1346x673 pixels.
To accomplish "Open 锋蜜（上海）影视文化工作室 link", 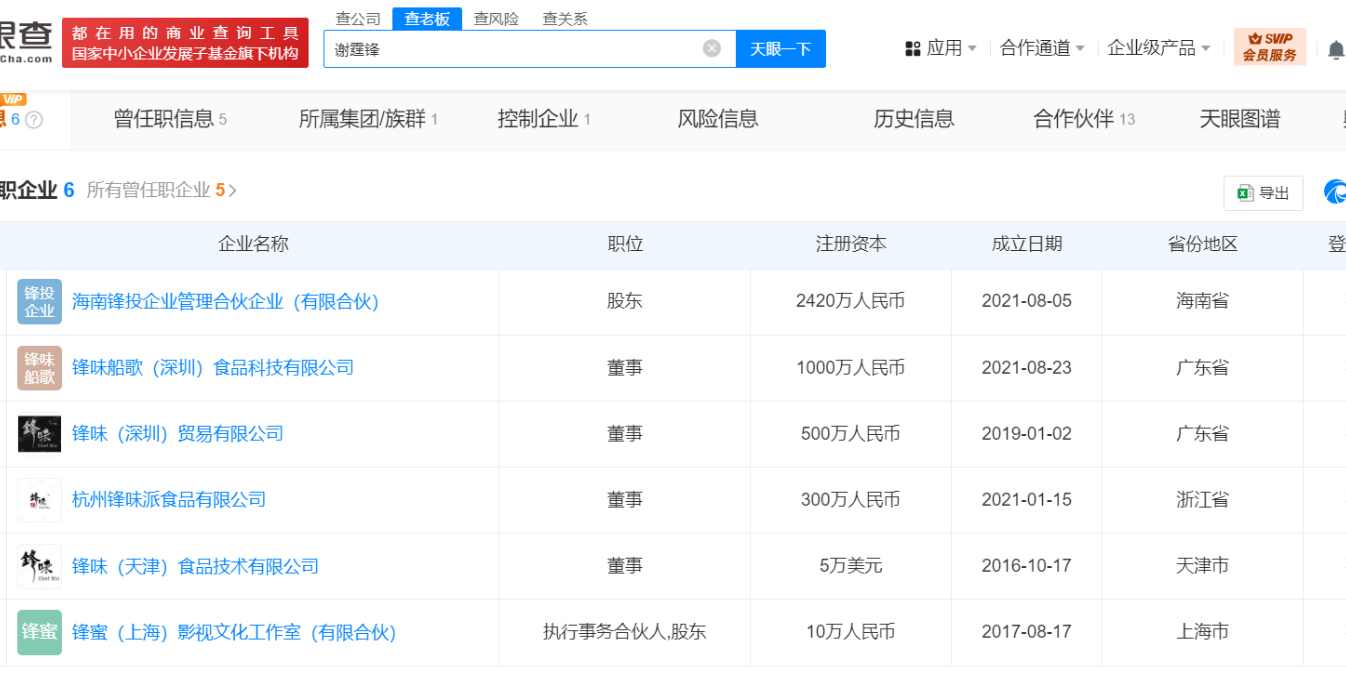I will [x=235, y=632].
